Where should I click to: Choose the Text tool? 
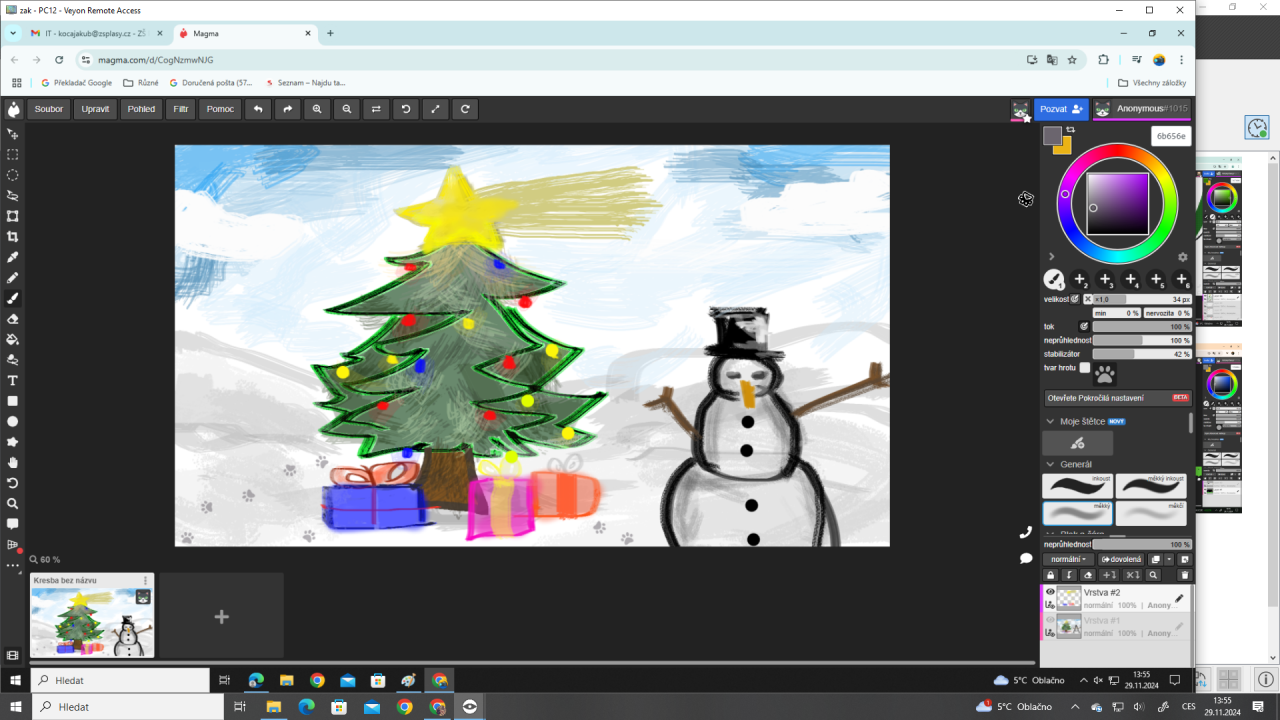(x=13, y=380)
